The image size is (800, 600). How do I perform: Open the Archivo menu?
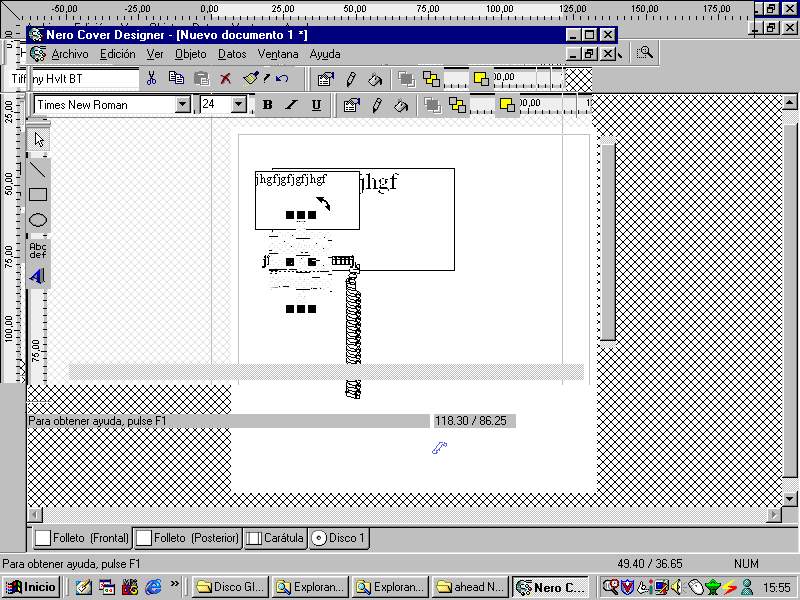70,54
